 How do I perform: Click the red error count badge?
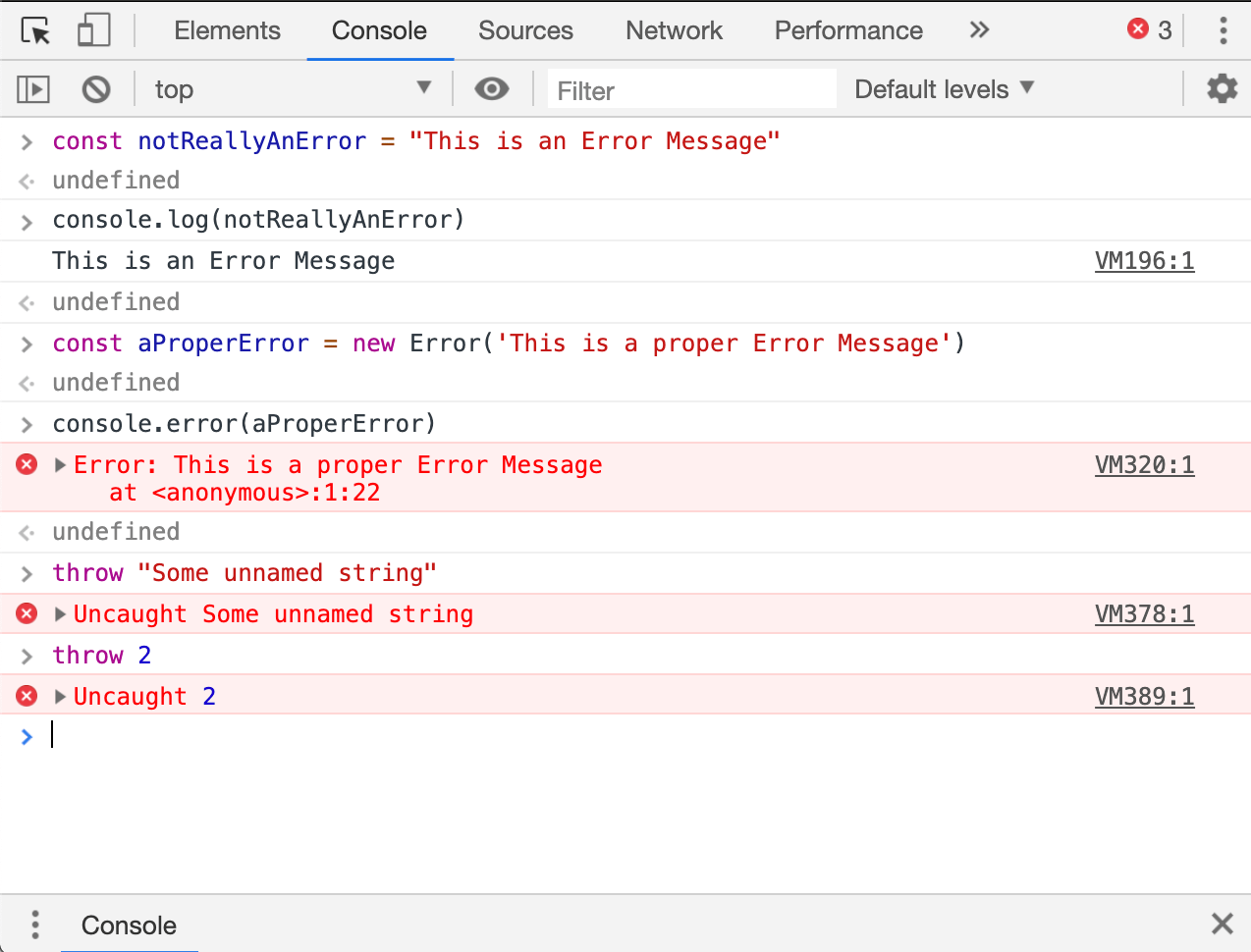[1147, 30]
